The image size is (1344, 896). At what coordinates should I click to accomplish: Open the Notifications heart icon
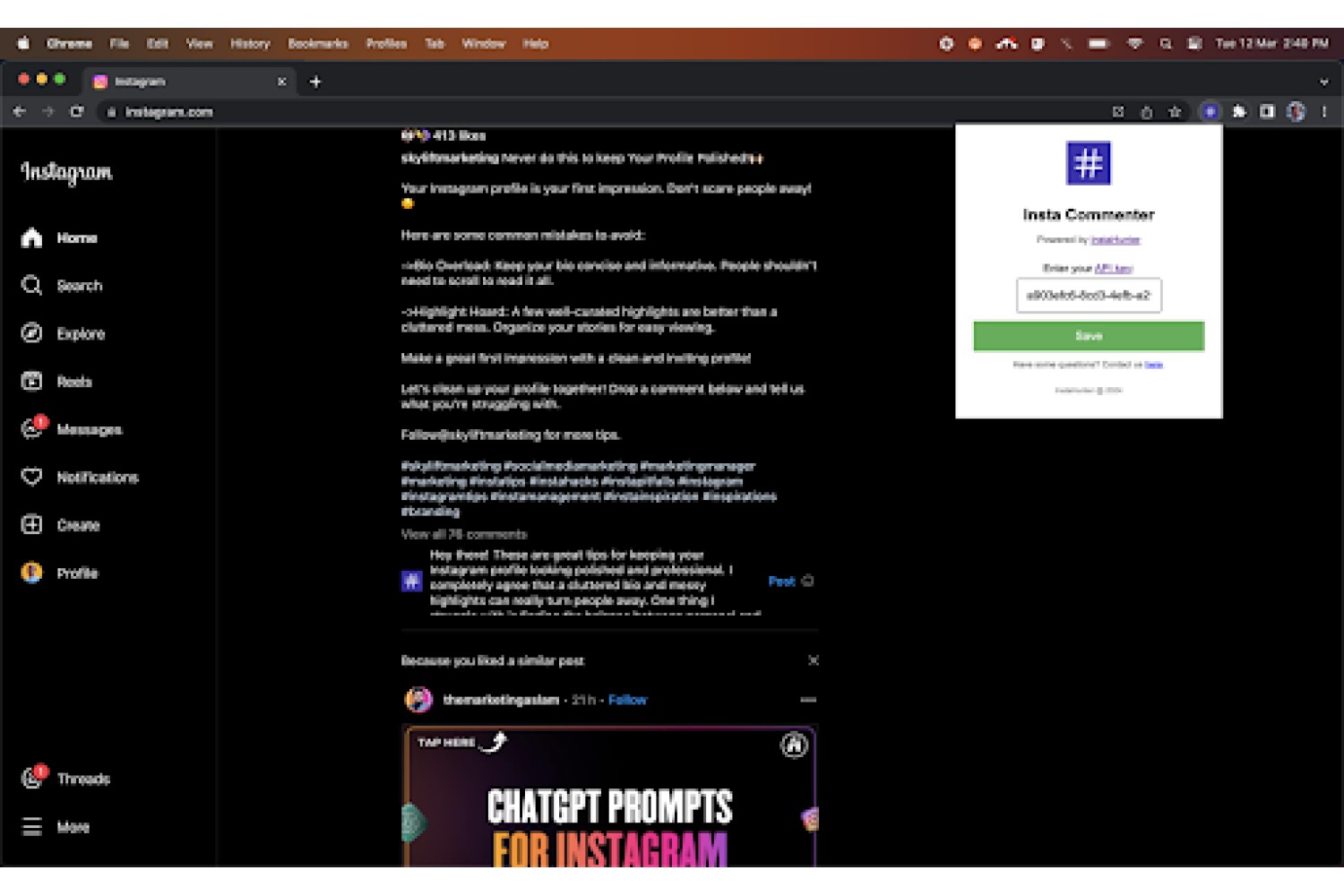32,477
